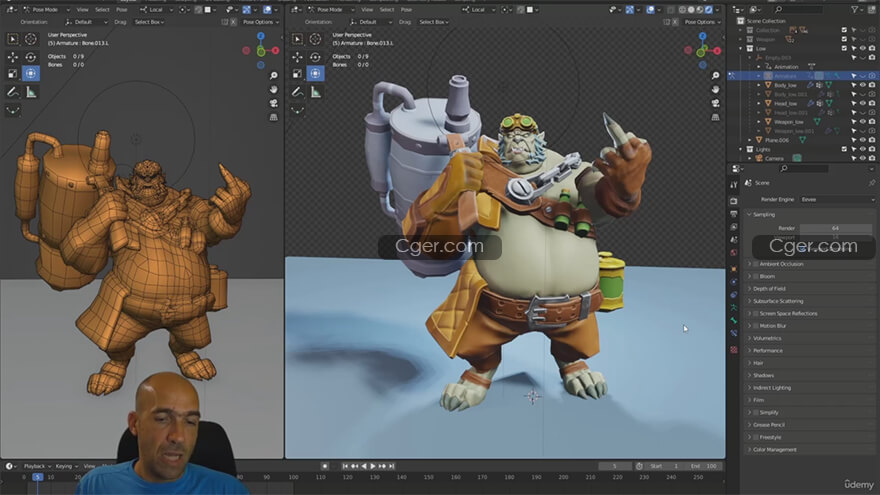Viewport: 880px width, 495px height.
Task: Choose the Move tool in right viewport
Action: [297, 57]
